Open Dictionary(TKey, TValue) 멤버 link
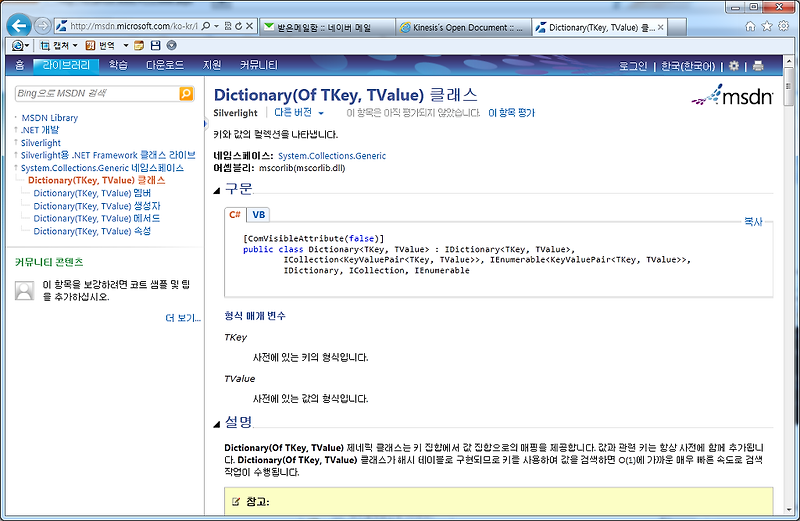 [x=92, y=193]
